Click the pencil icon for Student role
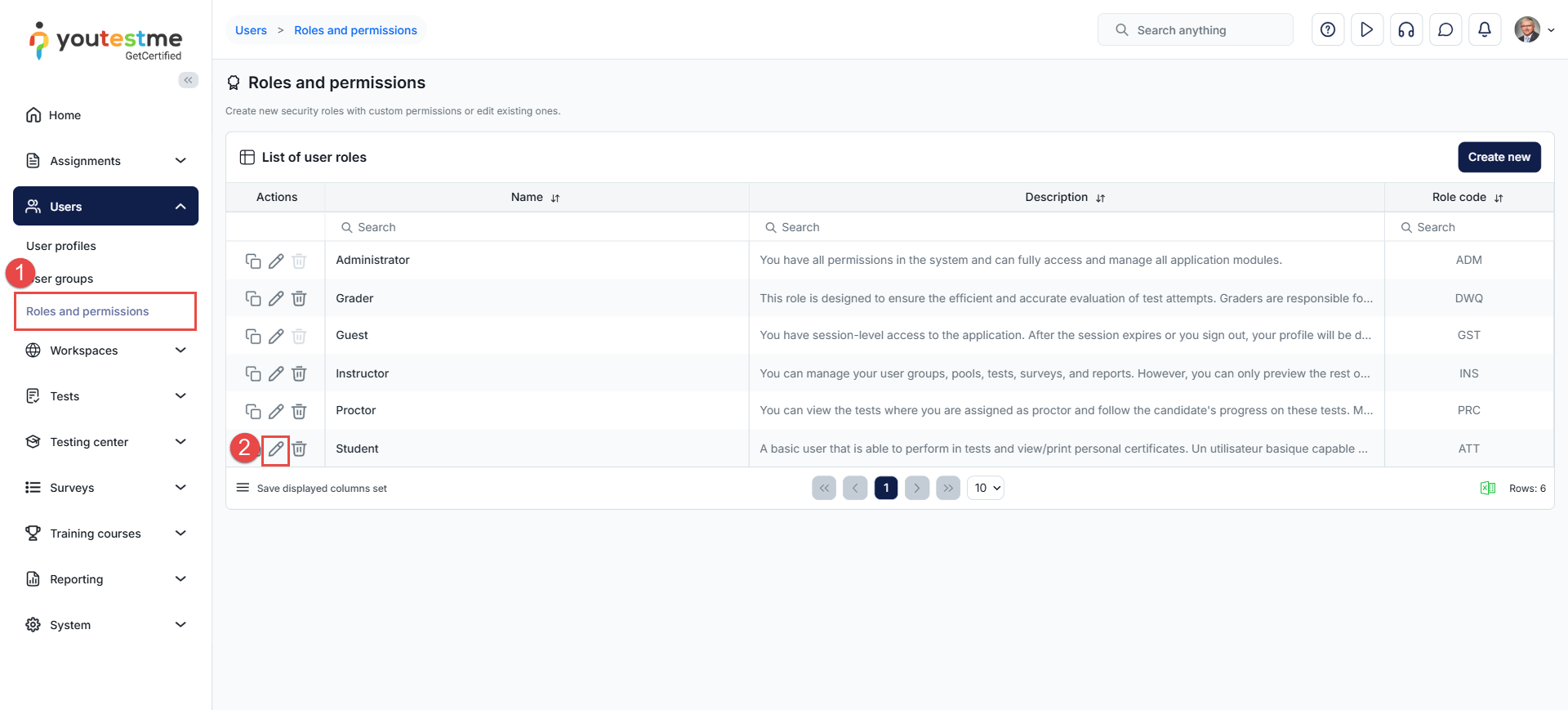The image size is (1568, 710). click(x=276, y=449)
